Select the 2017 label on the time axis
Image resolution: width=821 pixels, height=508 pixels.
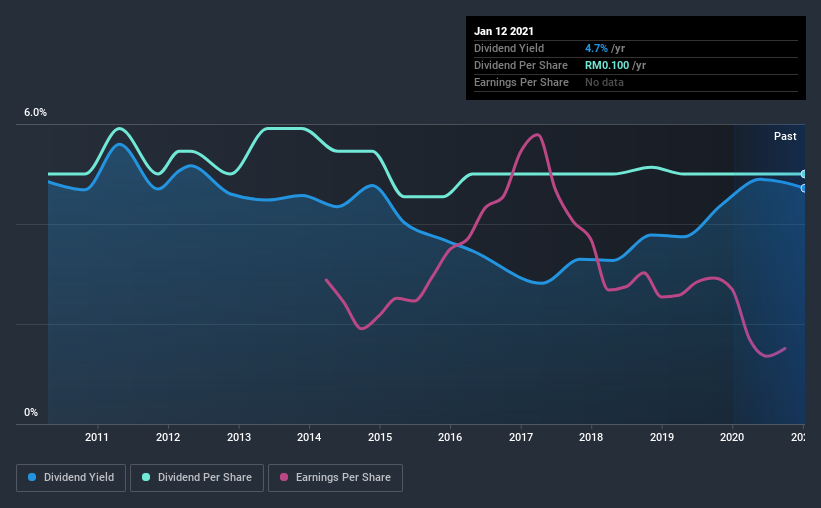coord(521,437)
